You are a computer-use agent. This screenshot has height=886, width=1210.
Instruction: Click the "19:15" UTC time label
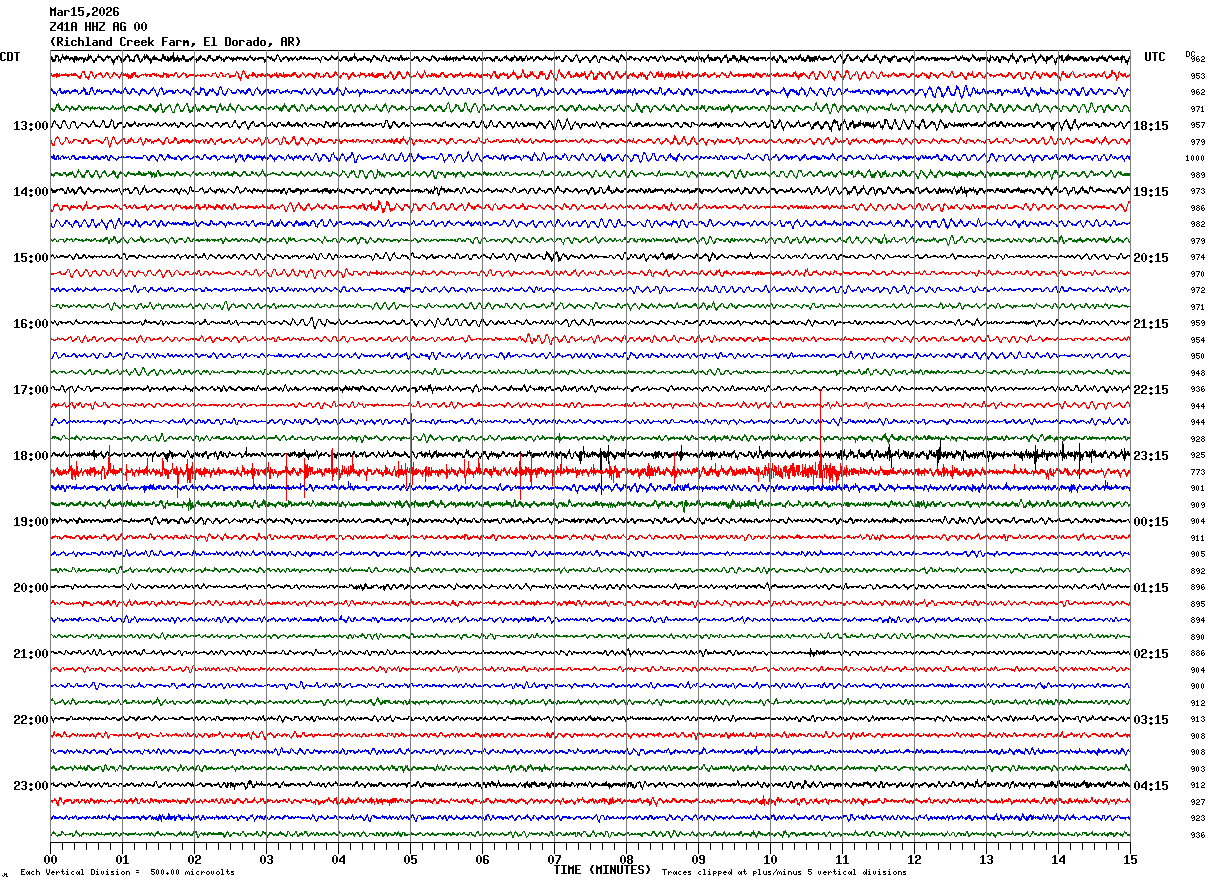tap(1151, 192)
